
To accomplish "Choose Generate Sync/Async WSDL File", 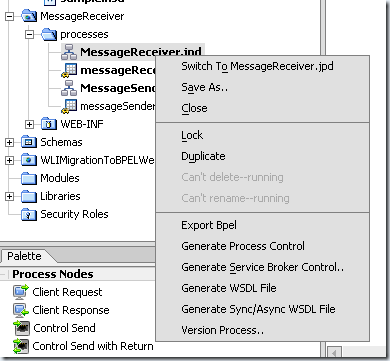I will [263, 309].
